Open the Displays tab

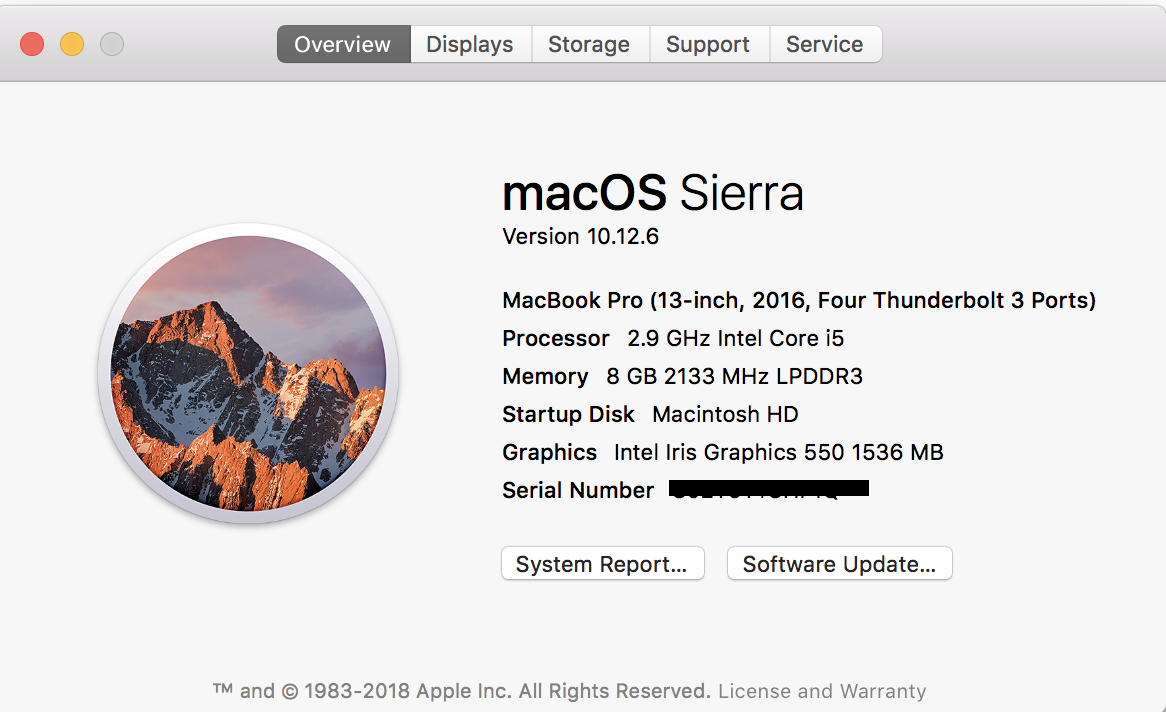(469, 45)
